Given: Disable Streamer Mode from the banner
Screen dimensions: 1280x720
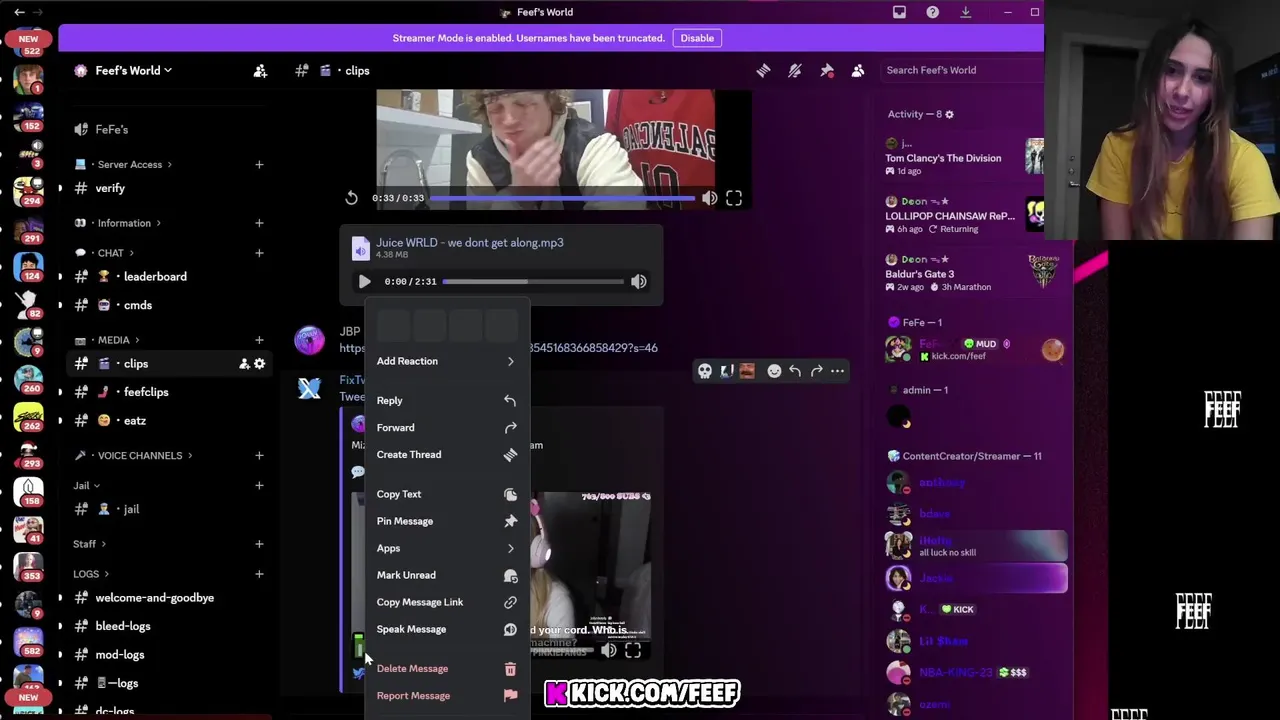Looking at the screenshot, I should coord(697,38).
